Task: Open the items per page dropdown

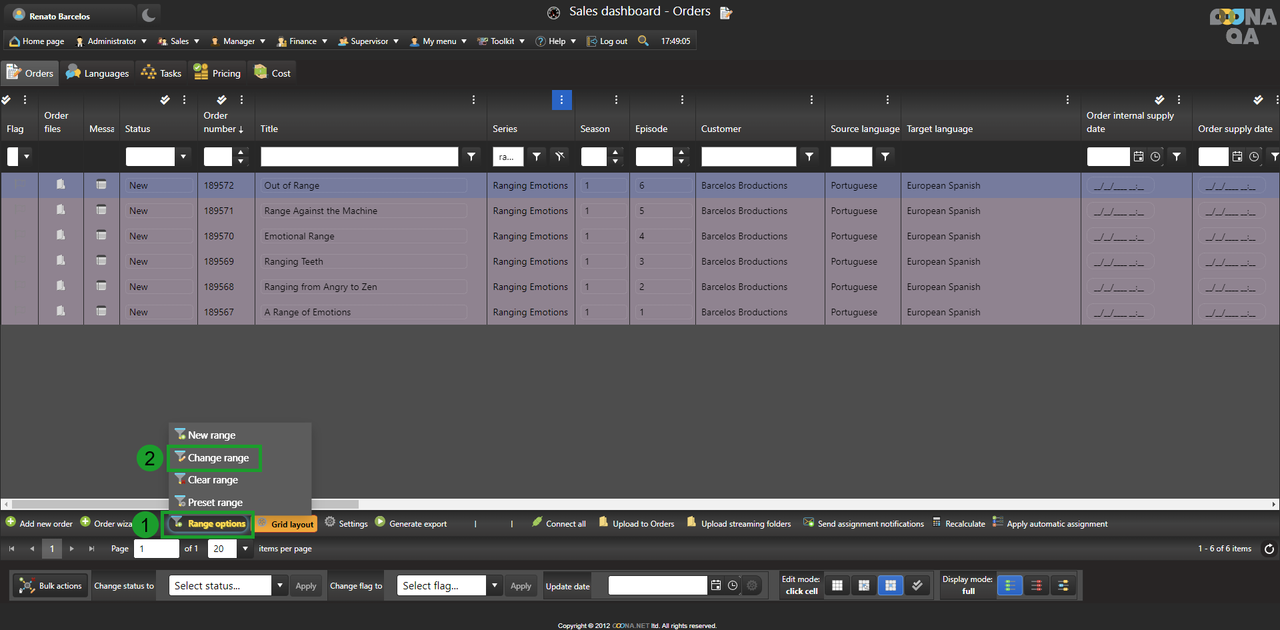Action: point(245,549)
